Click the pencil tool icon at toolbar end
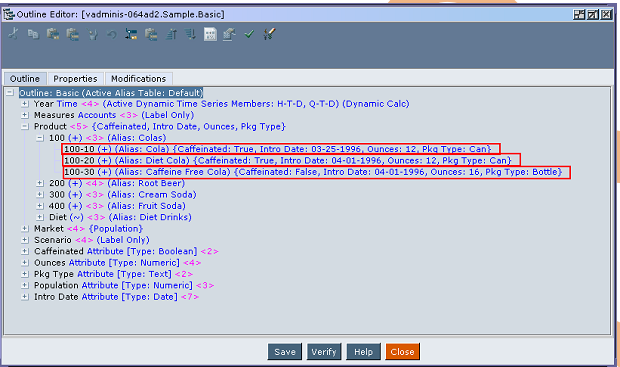This screenshot has height=367, width=620. click(x=269, y=34)
